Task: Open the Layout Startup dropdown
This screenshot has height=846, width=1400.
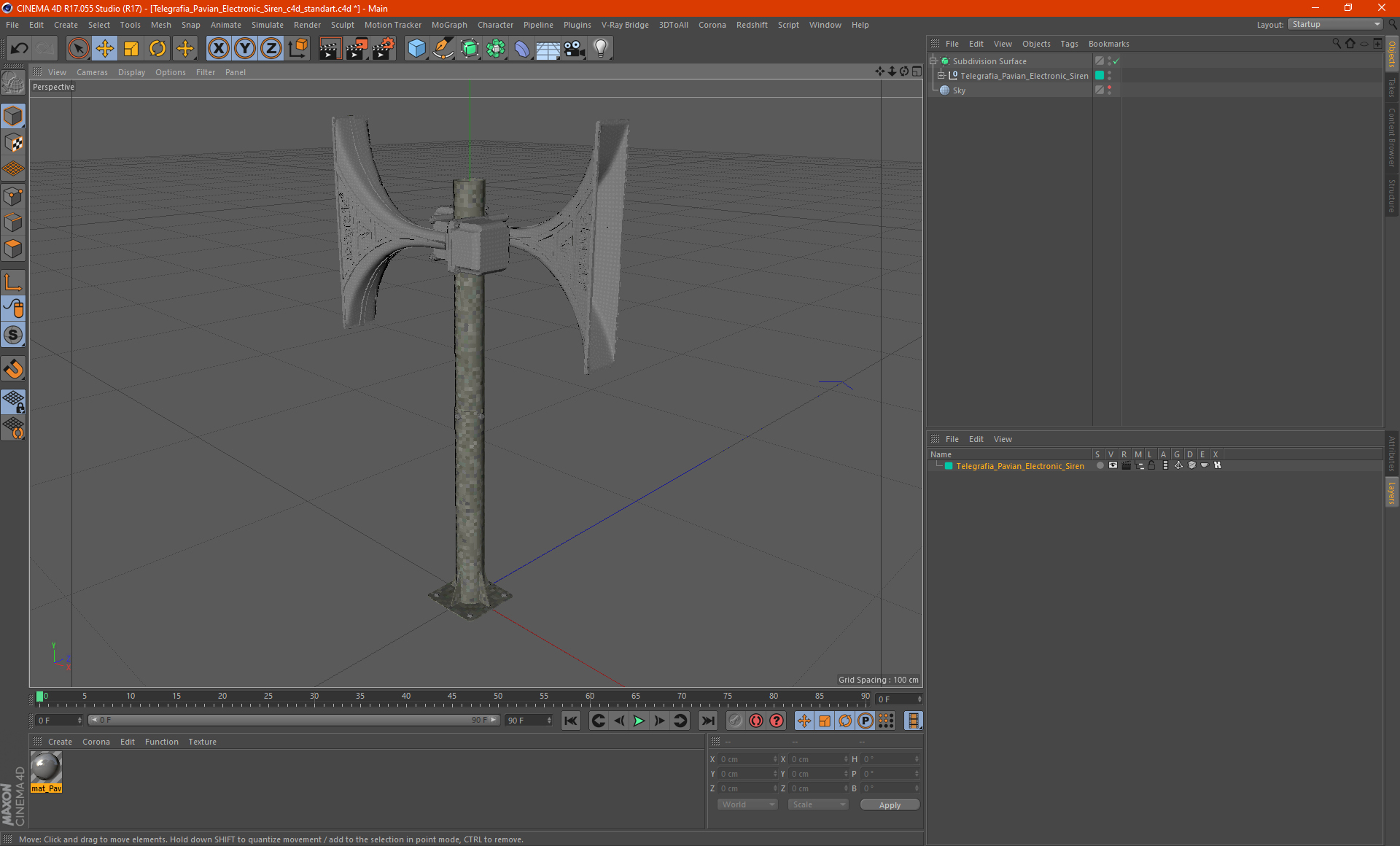Action: [1335, 25]
